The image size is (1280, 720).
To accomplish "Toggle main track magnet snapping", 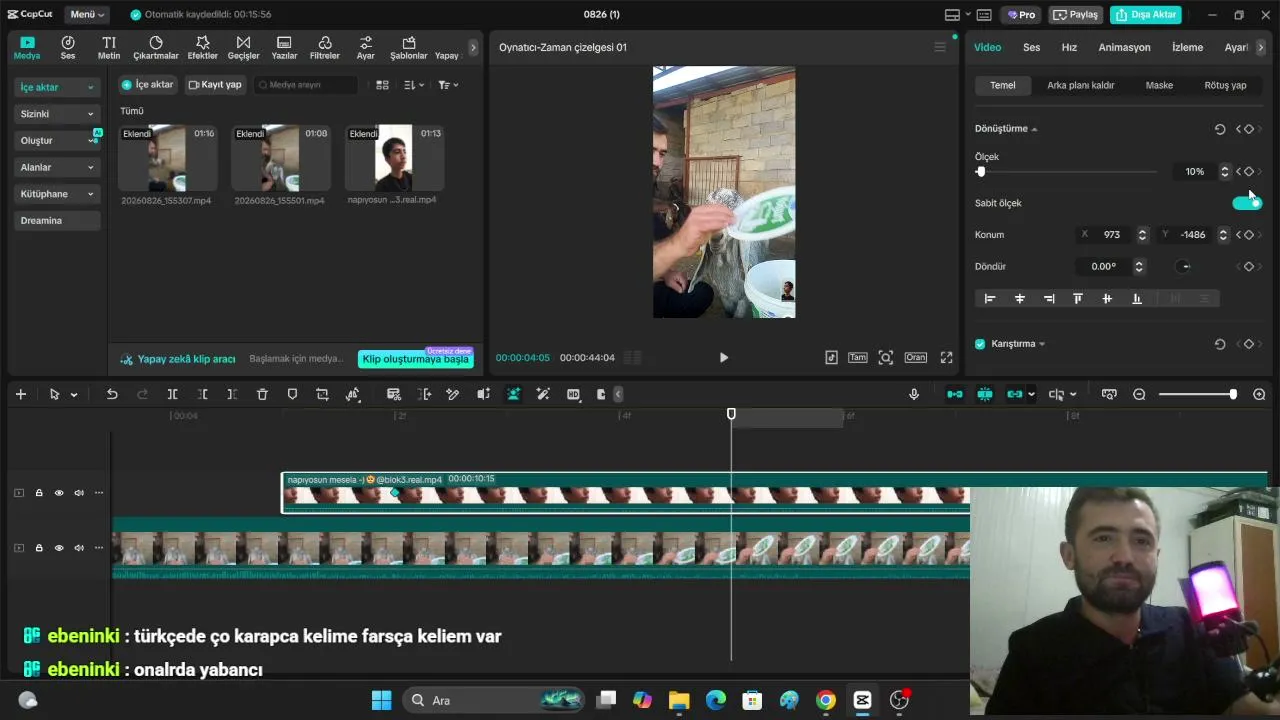I will tap(955, 394).
